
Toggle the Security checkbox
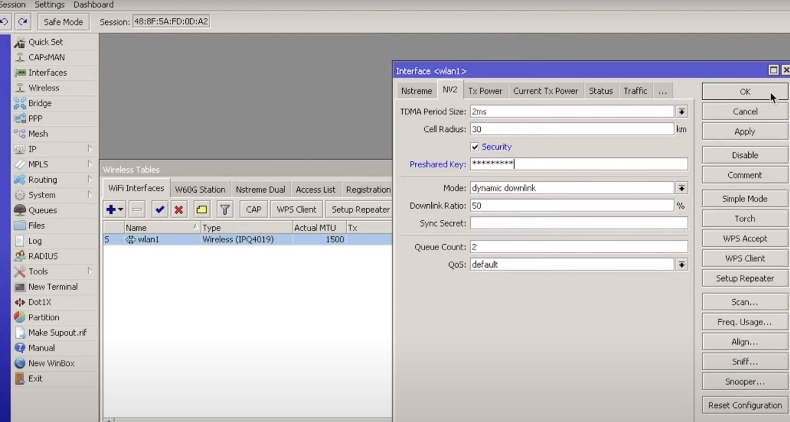click(x=474, y=147)
